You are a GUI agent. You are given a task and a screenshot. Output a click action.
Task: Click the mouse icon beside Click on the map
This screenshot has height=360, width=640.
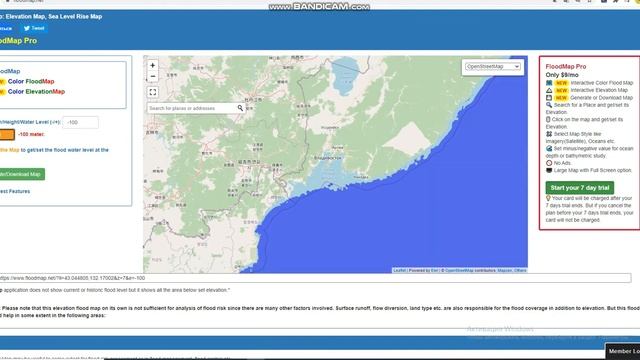(x=548, y=120)
